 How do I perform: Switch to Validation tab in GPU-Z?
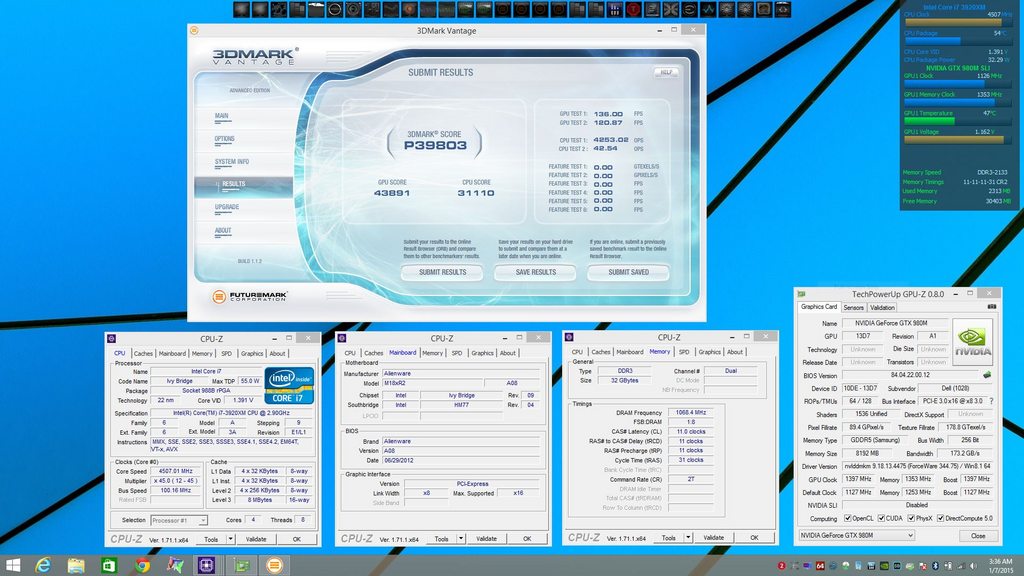(x=882, y=307)
